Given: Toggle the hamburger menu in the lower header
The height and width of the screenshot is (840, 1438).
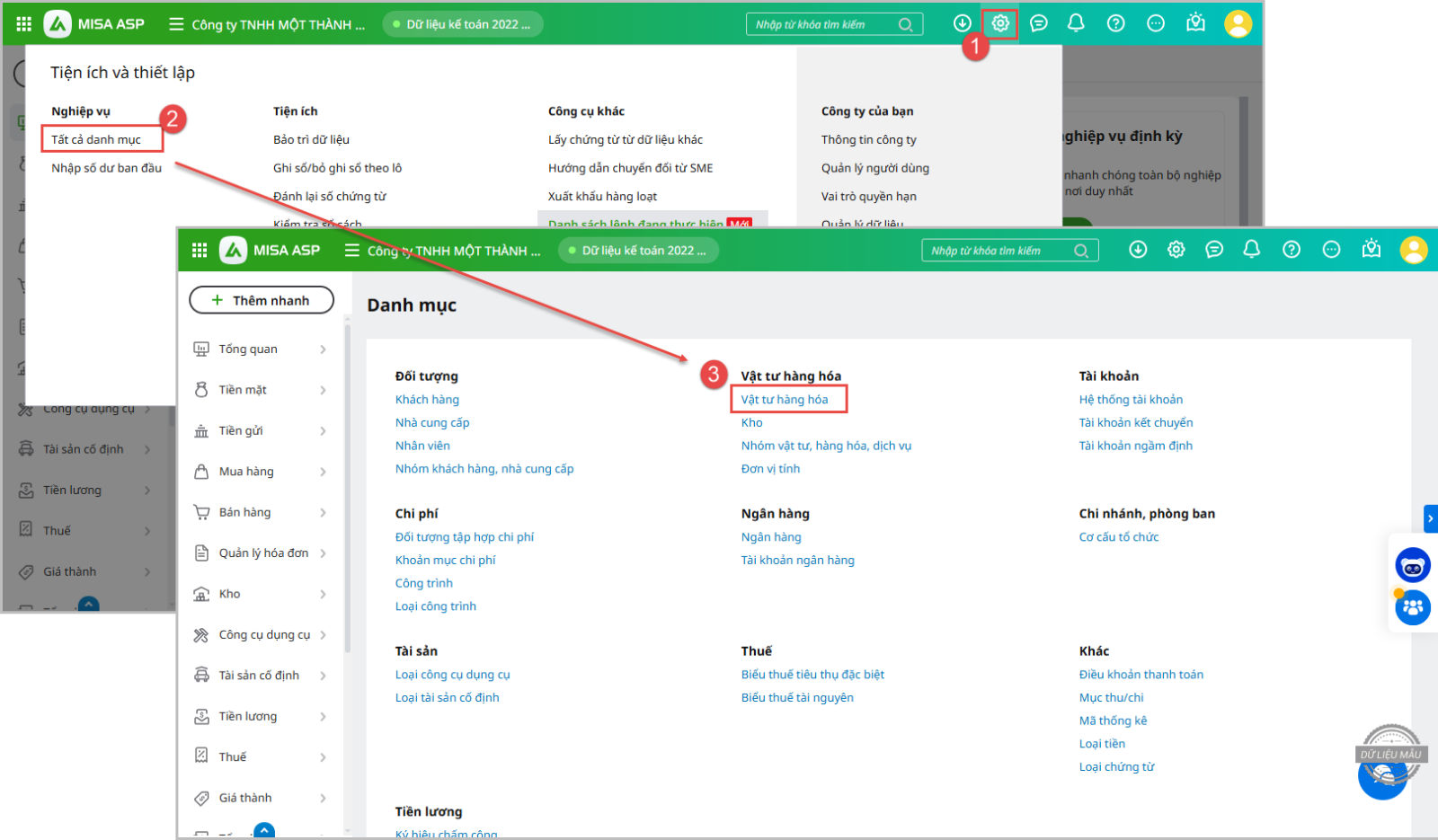Looking at the screenshot, I should [351, 251].
